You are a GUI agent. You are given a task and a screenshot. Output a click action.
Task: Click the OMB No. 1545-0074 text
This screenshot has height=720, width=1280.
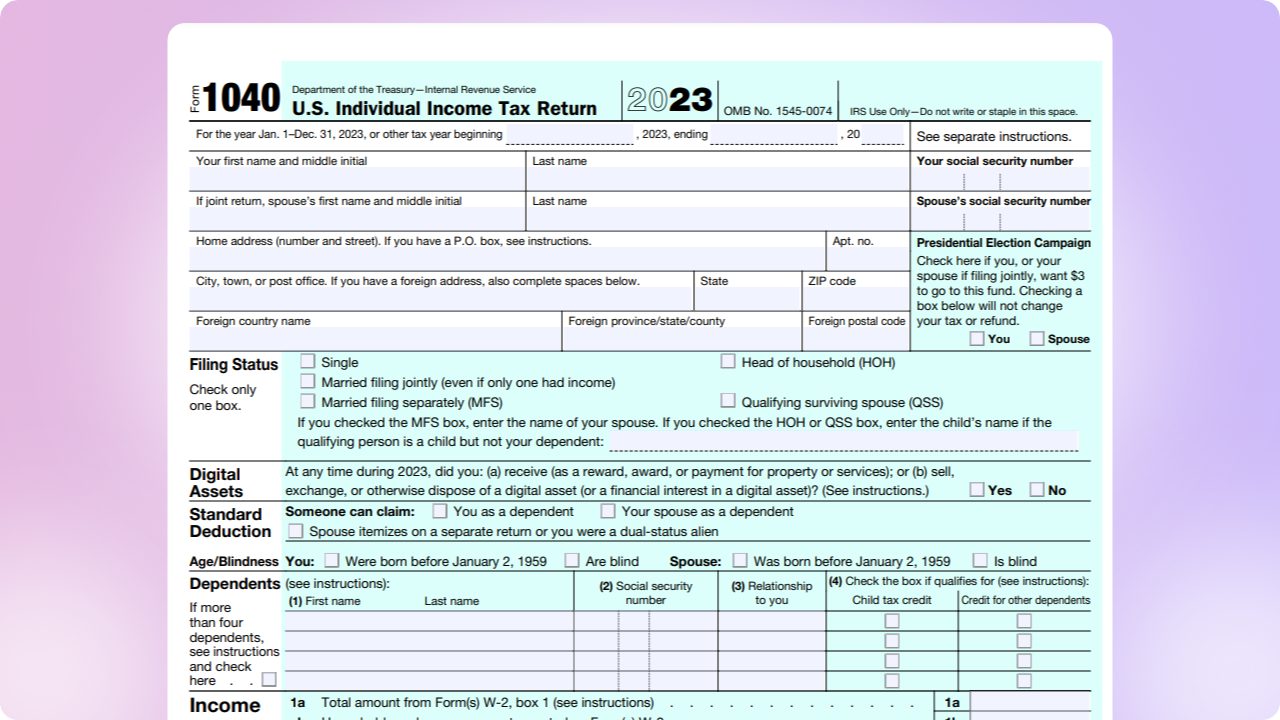point(778,111)
